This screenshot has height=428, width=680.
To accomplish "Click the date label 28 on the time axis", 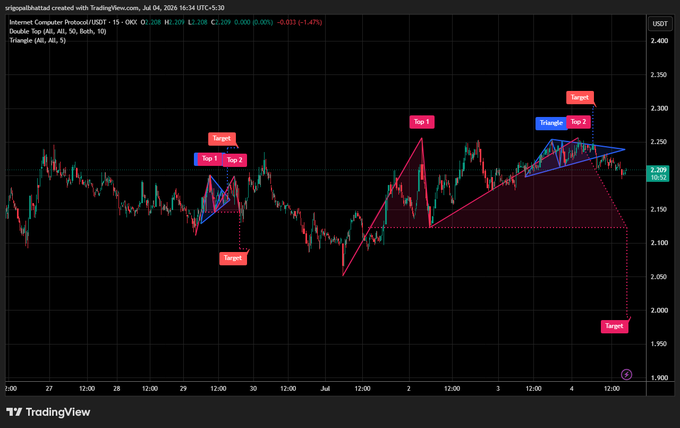I will tap(117, 389).
